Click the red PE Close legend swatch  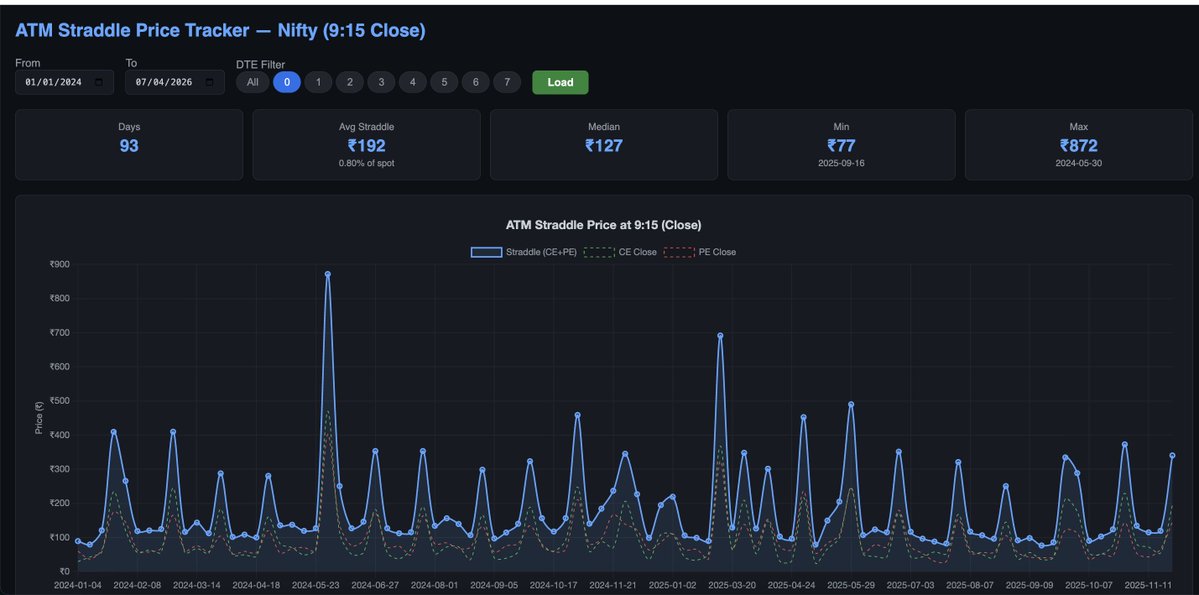tap(681, 251)
